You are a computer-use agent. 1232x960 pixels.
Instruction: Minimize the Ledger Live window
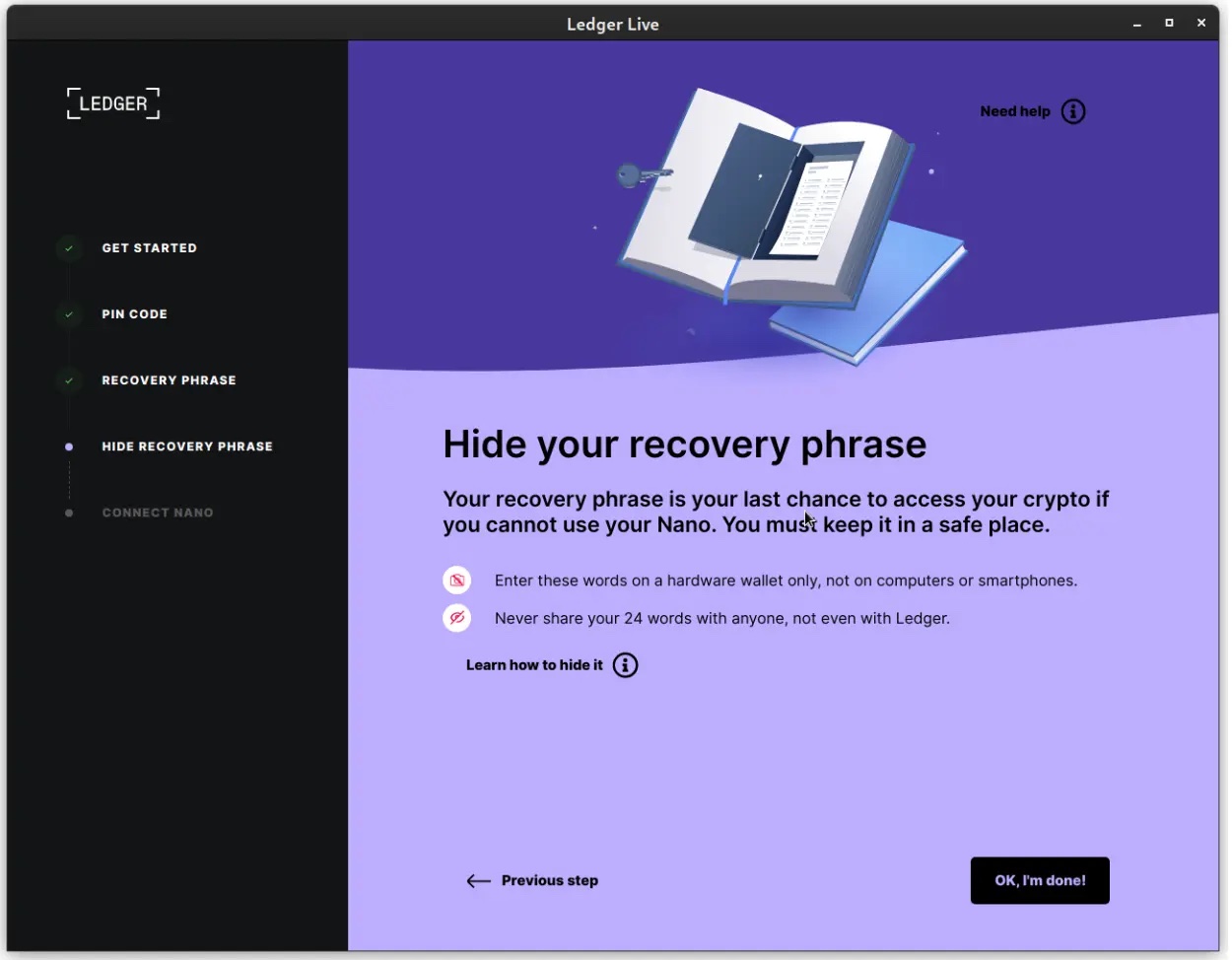coord(1137,23)
